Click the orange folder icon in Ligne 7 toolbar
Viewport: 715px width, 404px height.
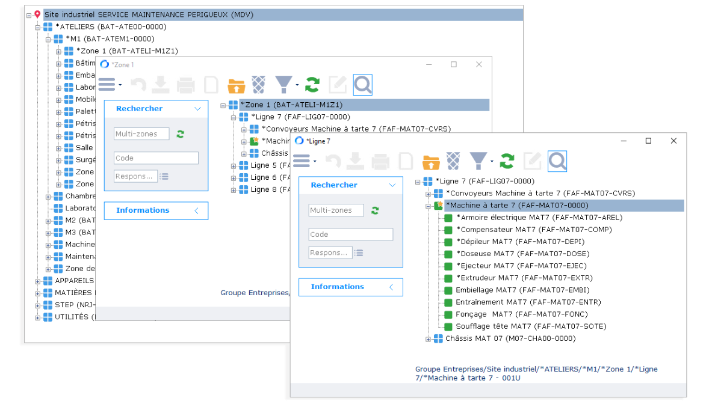pos(431,161)
